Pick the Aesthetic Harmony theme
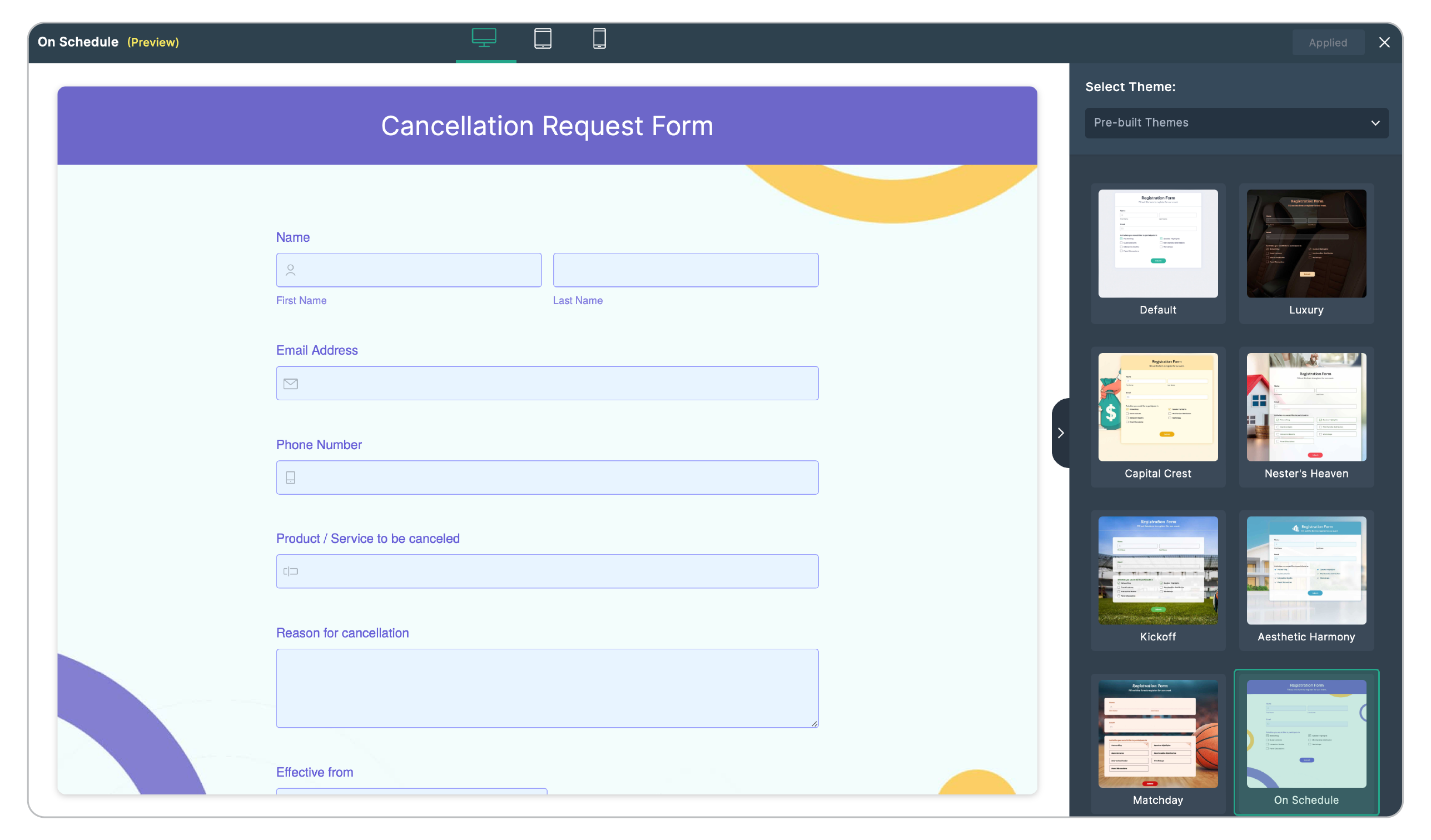 coord(1305,570)
